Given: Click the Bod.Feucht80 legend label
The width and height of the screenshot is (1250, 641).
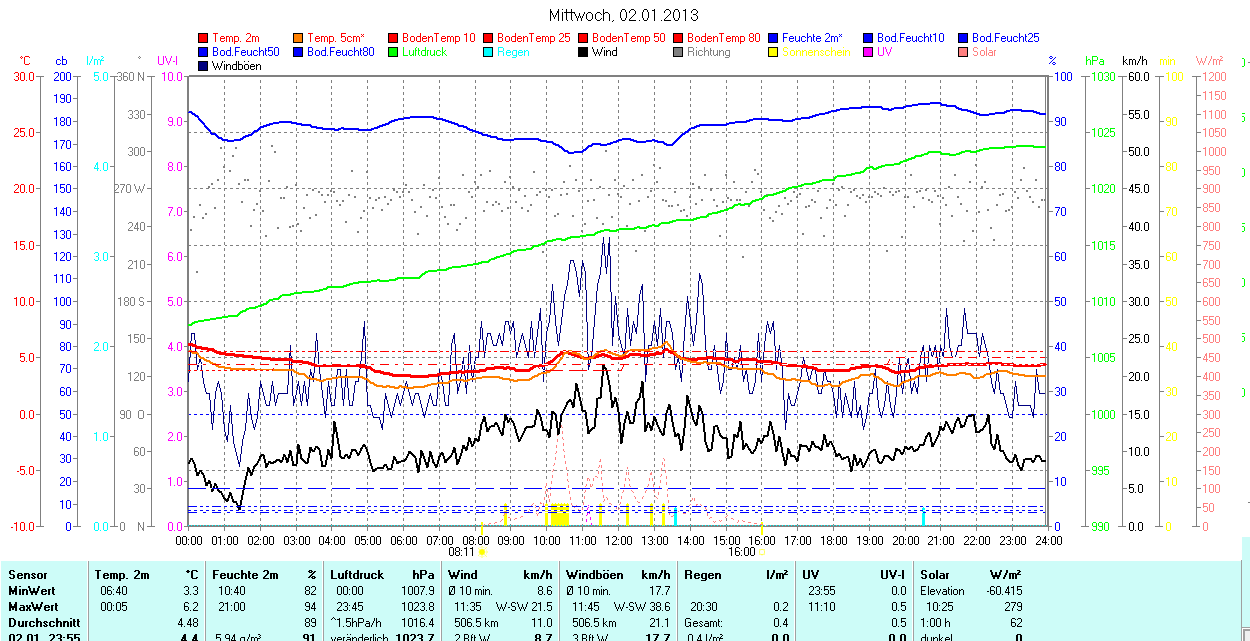Looking at the screenshot, I should [x=340, y=52].
